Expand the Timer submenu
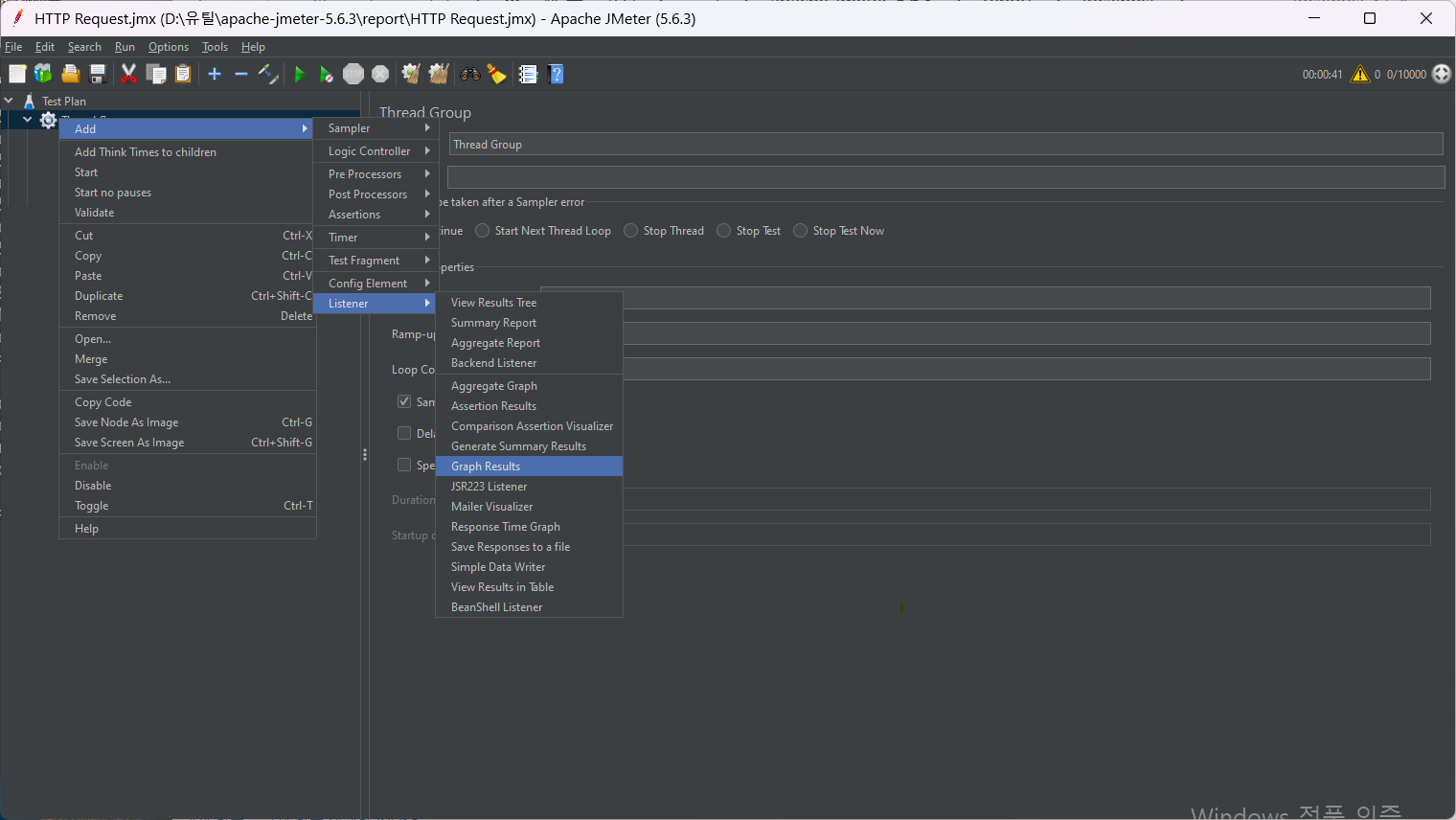 pos(375,238)
